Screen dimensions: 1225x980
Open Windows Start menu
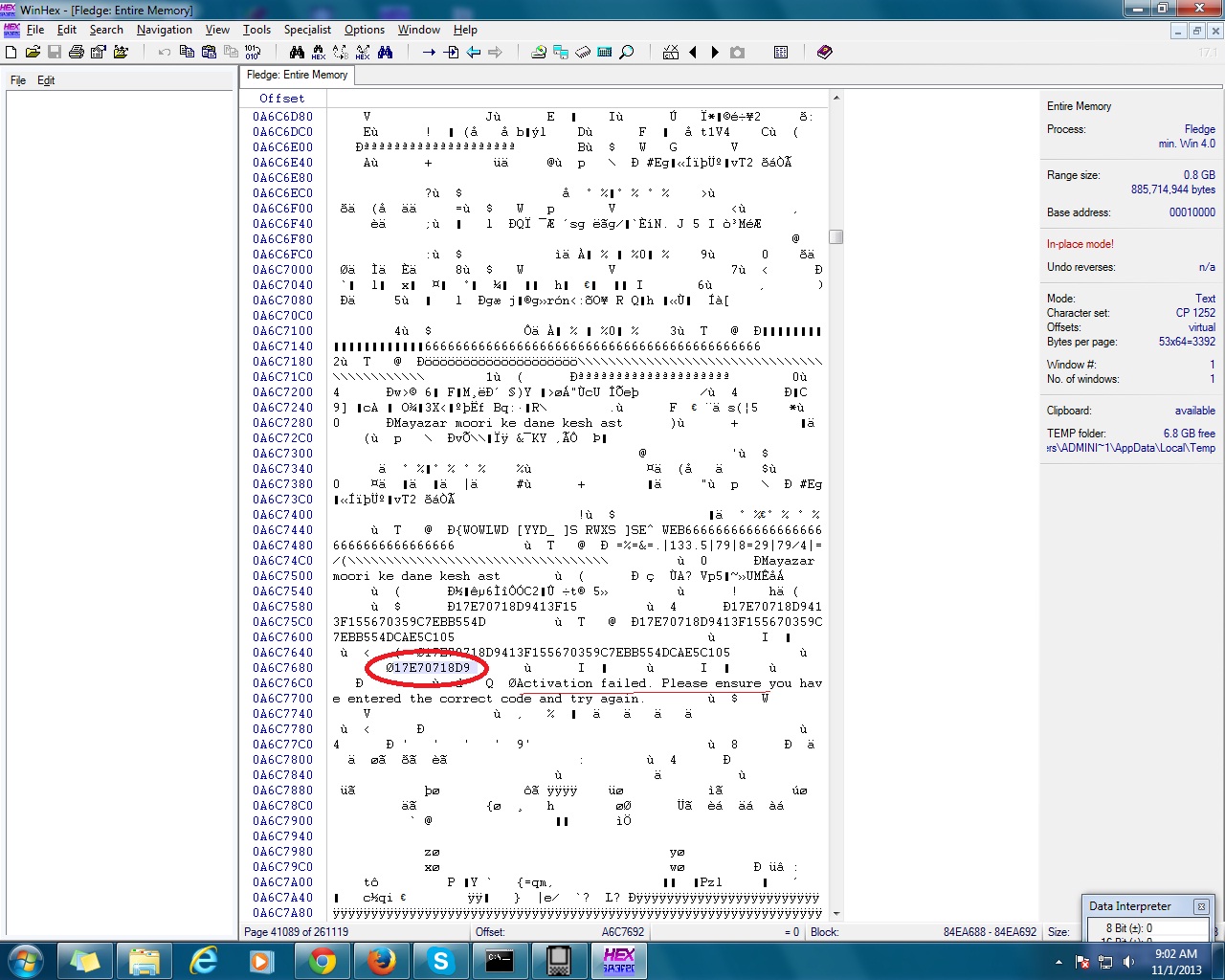coord(25,961)
